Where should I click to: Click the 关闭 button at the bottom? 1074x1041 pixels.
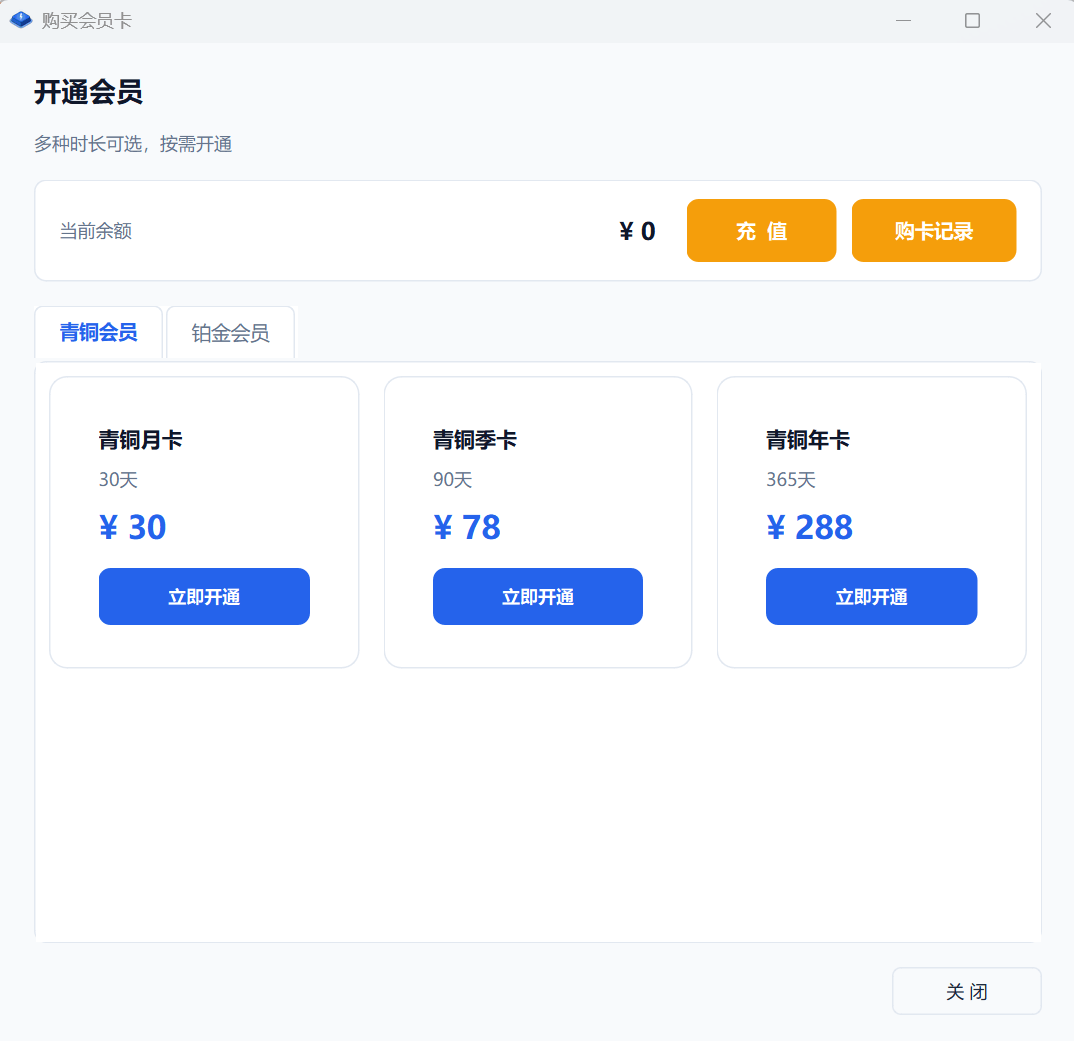coord(966,991)
